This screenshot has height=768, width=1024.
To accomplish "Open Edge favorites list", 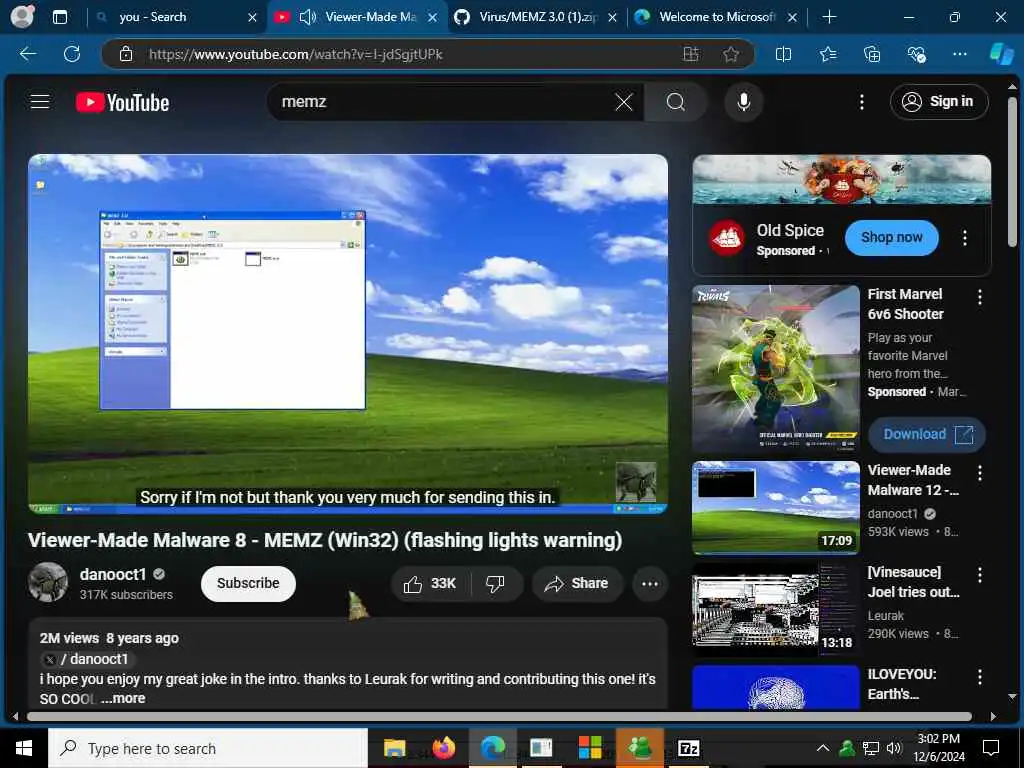I will 828,54.
